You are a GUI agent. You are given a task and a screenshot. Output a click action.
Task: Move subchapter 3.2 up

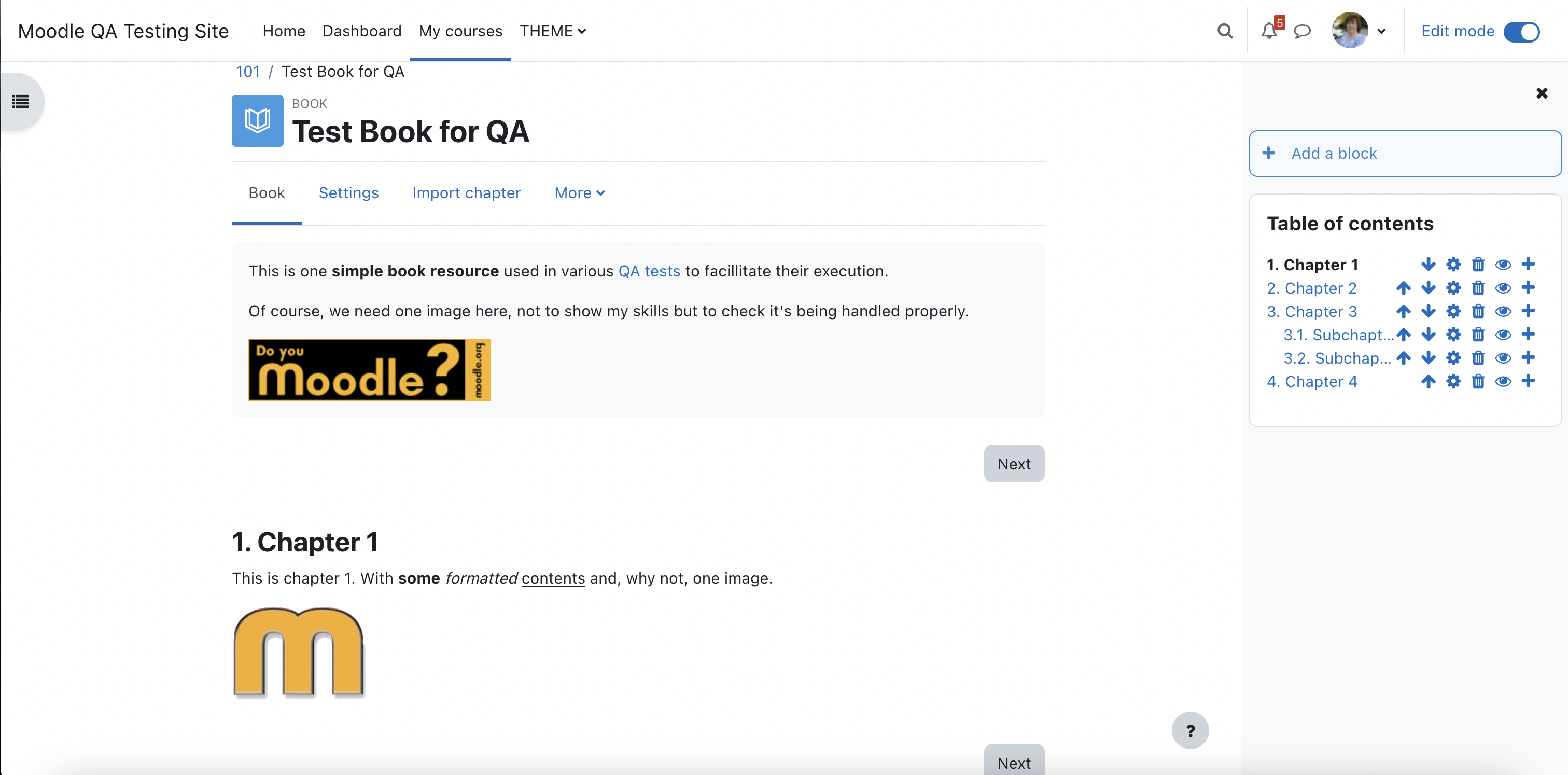click(1403, 358)
